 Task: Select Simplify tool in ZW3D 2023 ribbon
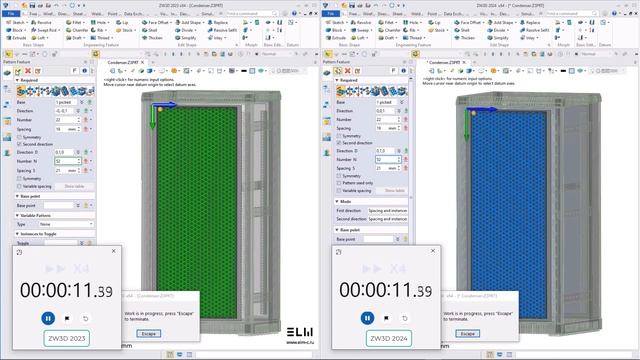click(186, 38)
